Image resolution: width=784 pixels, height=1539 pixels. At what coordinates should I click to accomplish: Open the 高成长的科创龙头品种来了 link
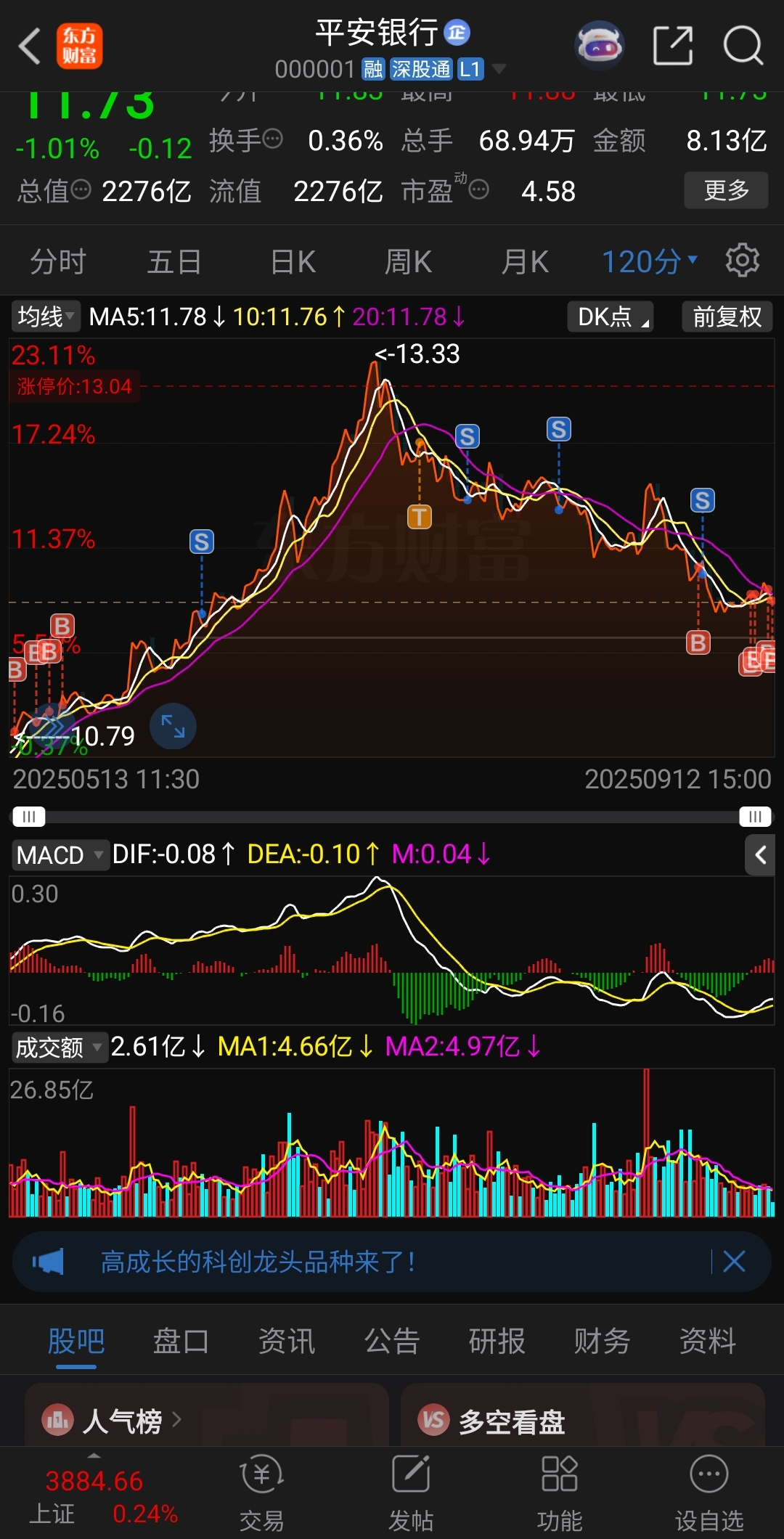pyautogui.click(x=258, y=1262)
